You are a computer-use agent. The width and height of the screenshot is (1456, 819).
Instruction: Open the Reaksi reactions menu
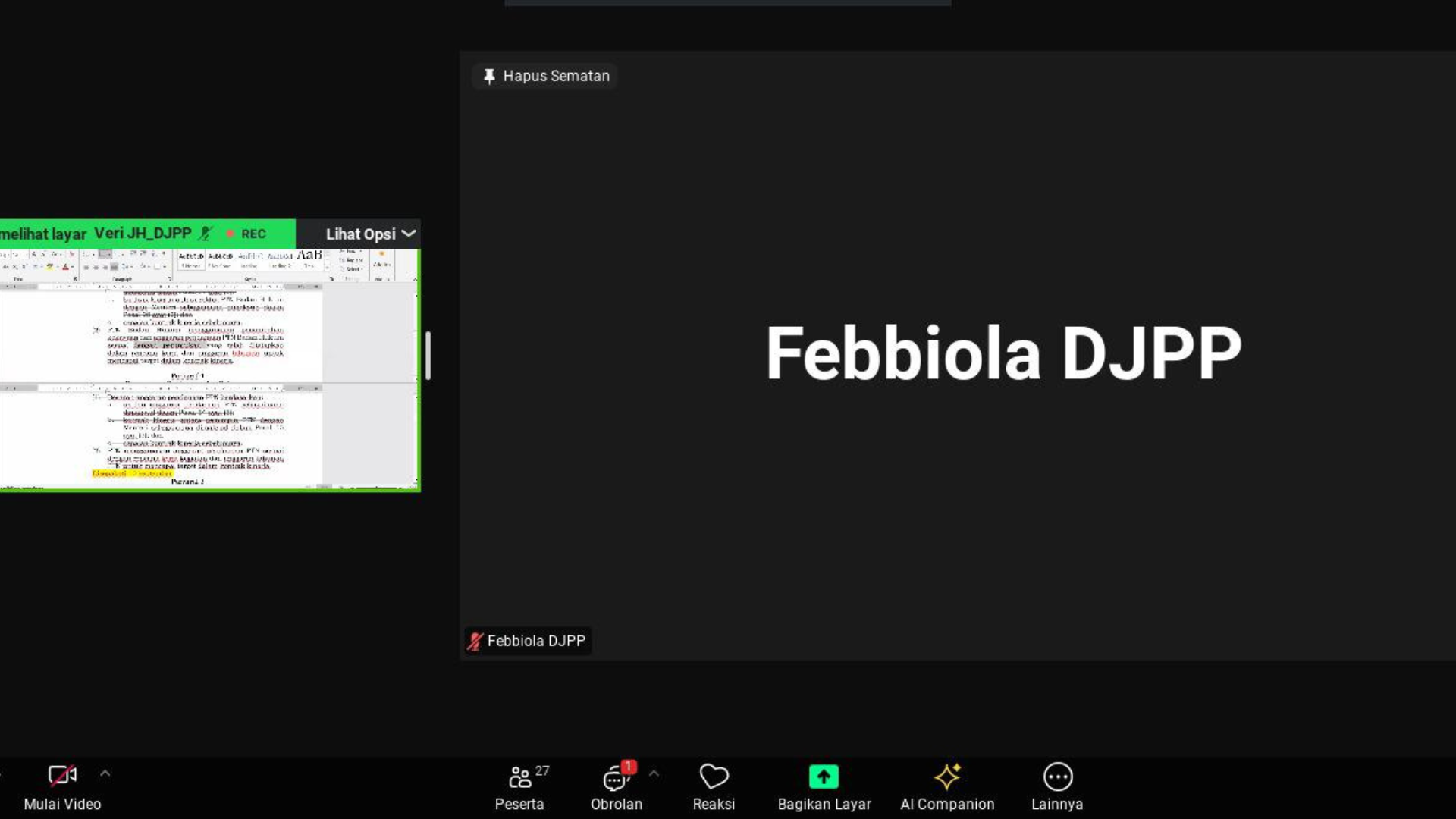coord(714,788)
